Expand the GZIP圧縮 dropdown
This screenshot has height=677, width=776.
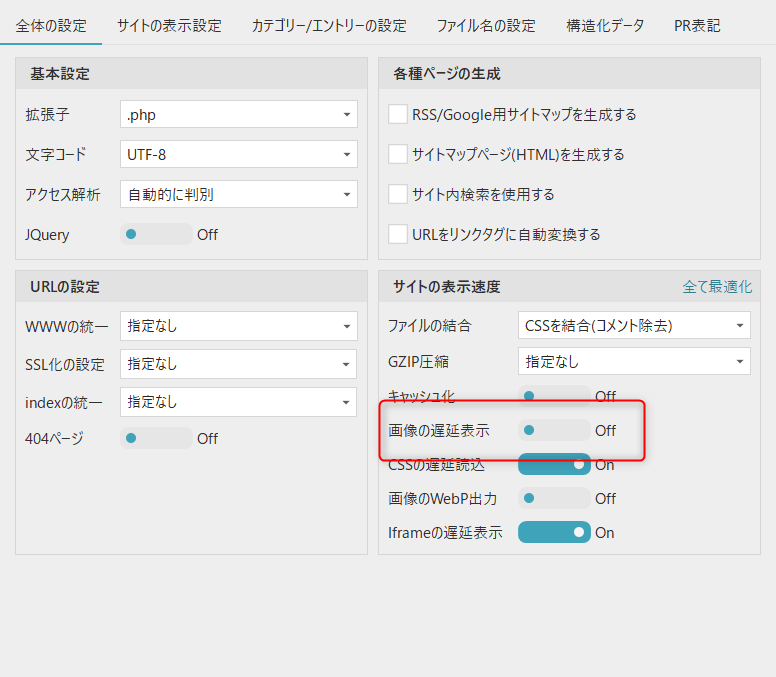[634, 362]
